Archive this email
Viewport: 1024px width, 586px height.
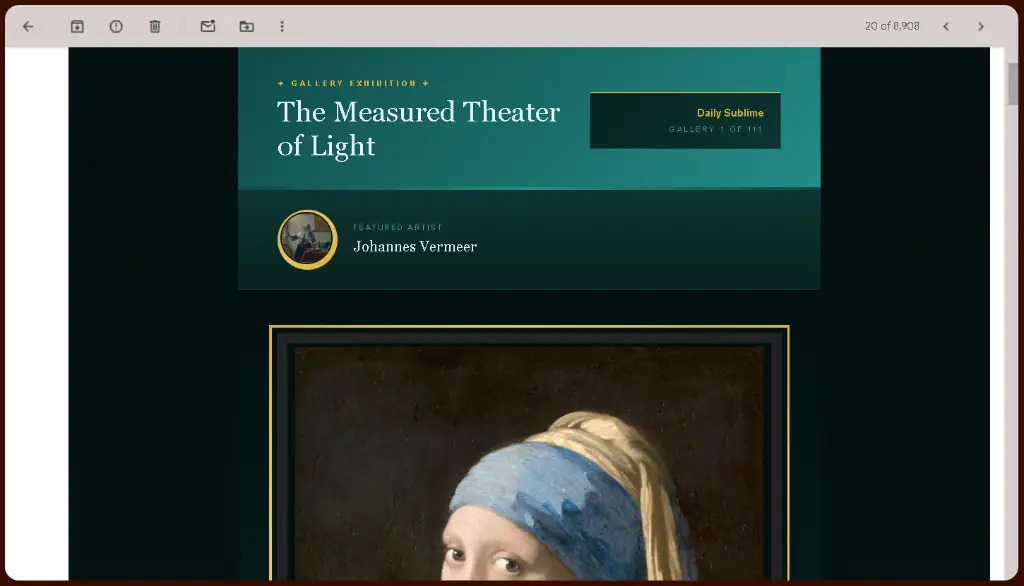pyautogui.click(x=76, y=26)
